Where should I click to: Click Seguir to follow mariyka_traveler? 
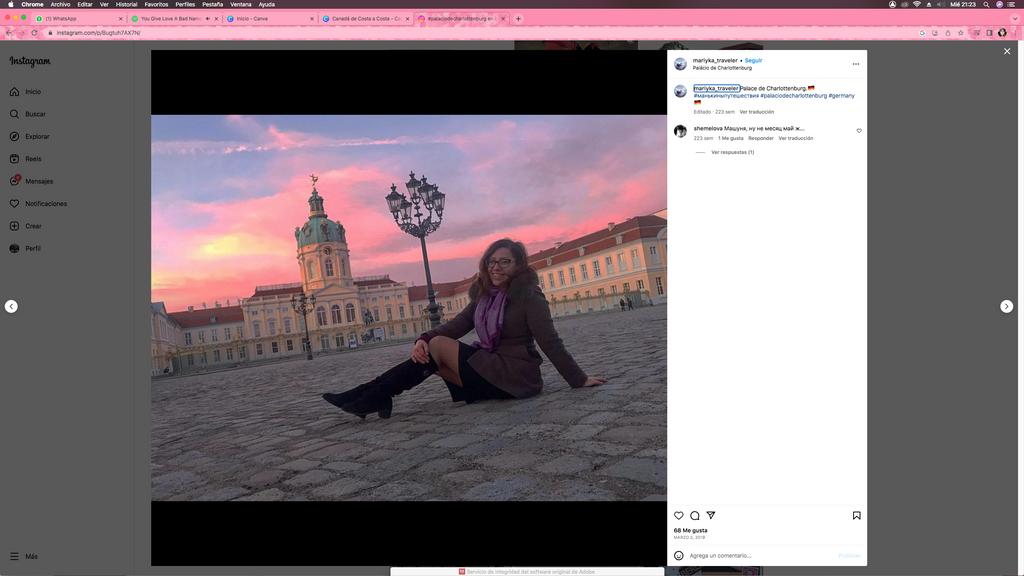pos(753,60)
